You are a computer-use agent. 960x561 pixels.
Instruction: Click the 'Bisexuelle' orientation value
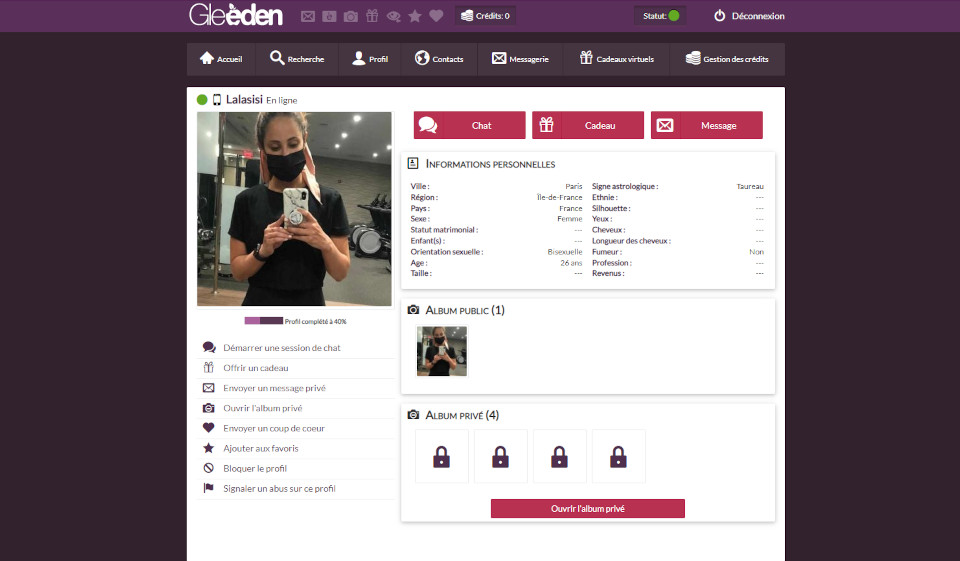click(x=564, y=252)
